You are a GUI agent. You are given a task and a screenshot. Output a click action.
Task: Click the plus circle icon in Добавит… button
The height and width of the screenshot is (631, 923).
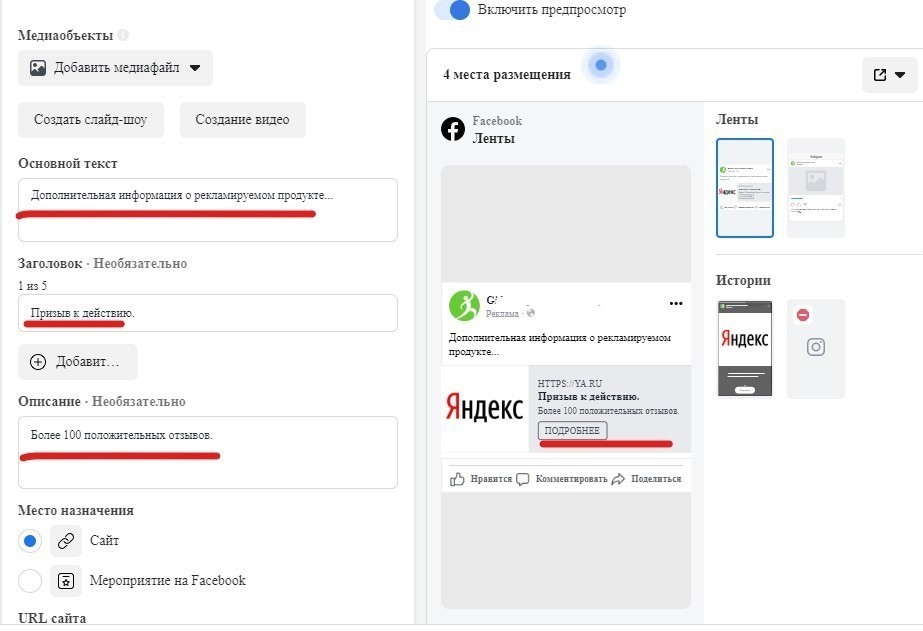tap(38, 362)
